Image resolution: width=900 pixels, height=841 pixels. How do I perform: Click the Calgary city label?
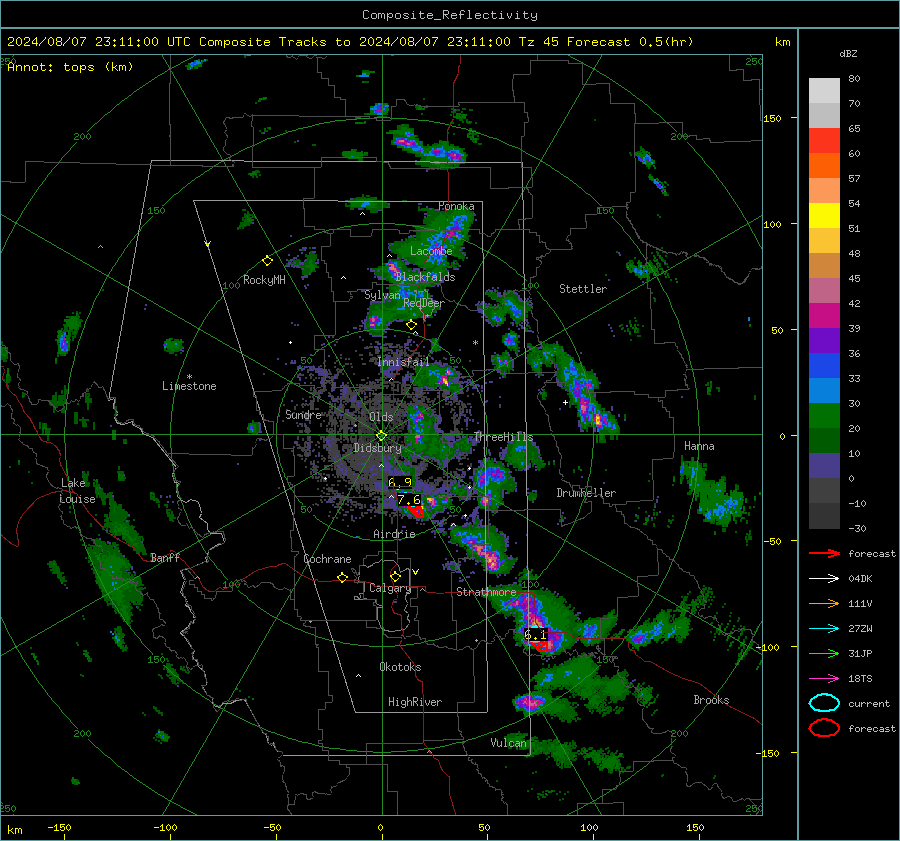point(390,588)
